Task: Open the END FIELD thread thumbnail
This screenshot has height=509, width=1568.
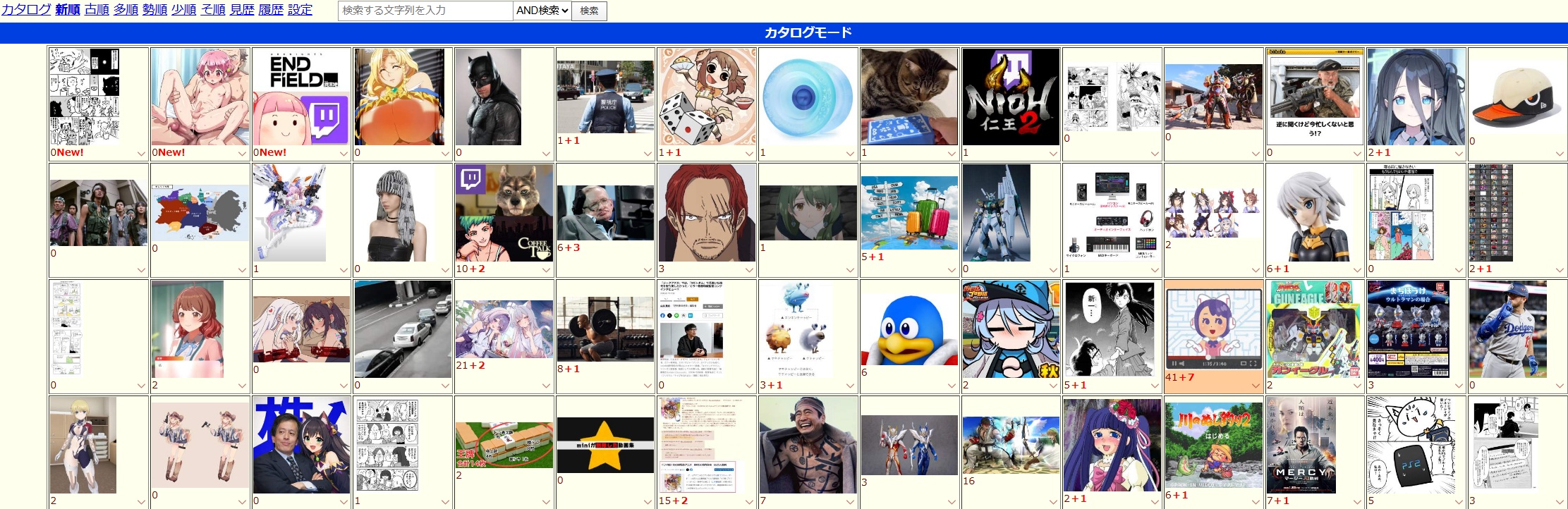Action: point(300,97)
